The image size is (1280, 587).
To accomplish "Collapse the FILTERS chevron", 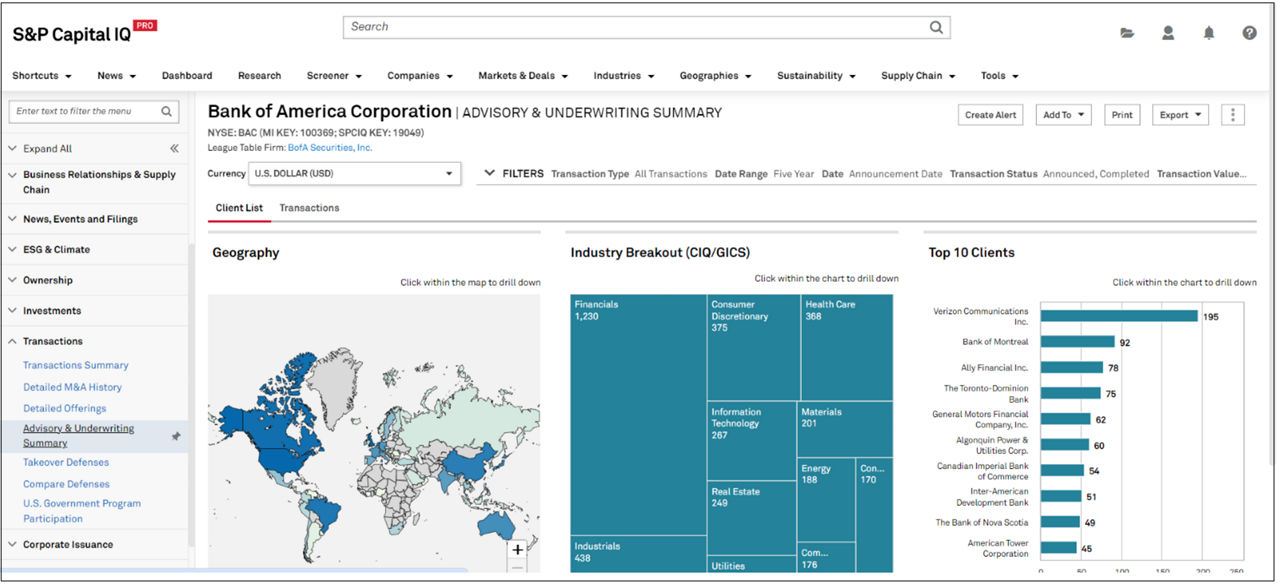I will tap(489, 173).
